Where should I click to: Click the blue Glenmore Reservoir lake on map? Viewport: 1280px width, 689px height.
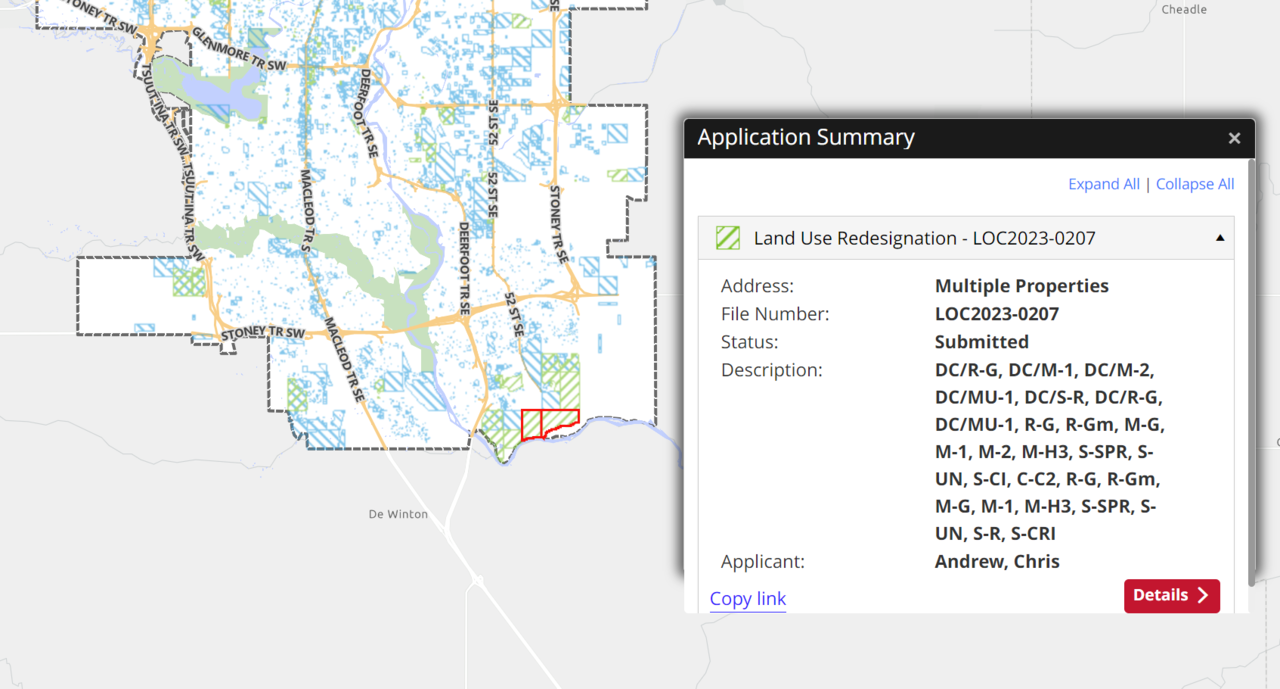click(x=225, y=97)
